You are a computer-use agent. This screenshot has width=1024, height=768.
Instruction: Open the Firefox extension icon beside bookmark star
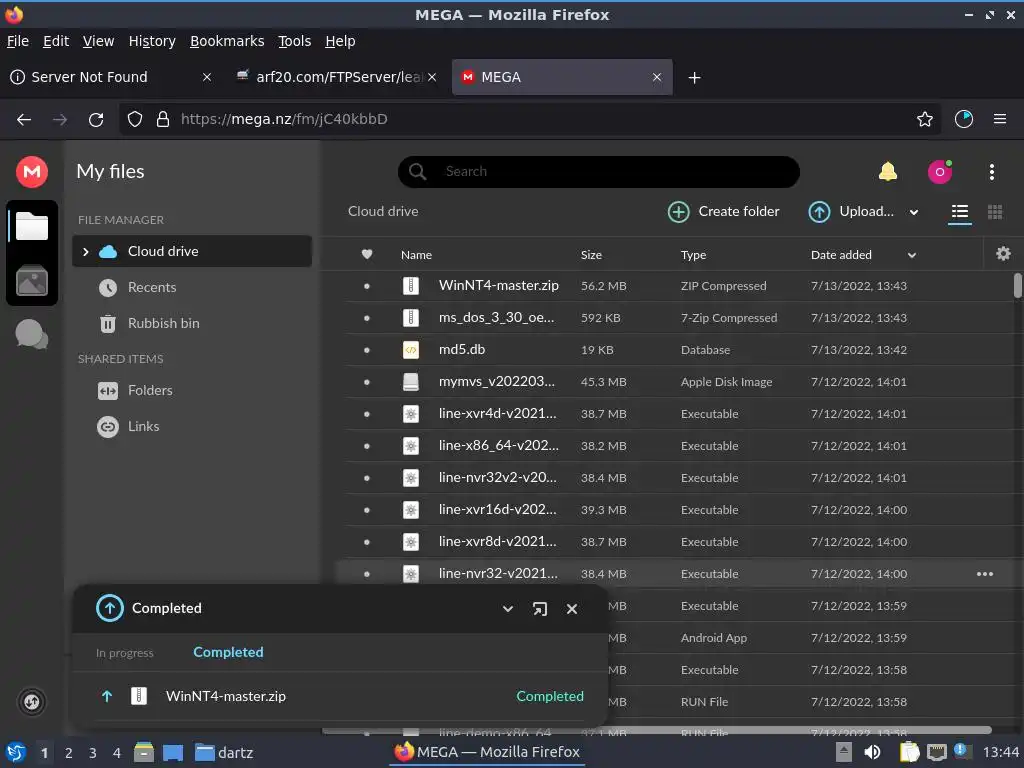[x=963, y=119]
